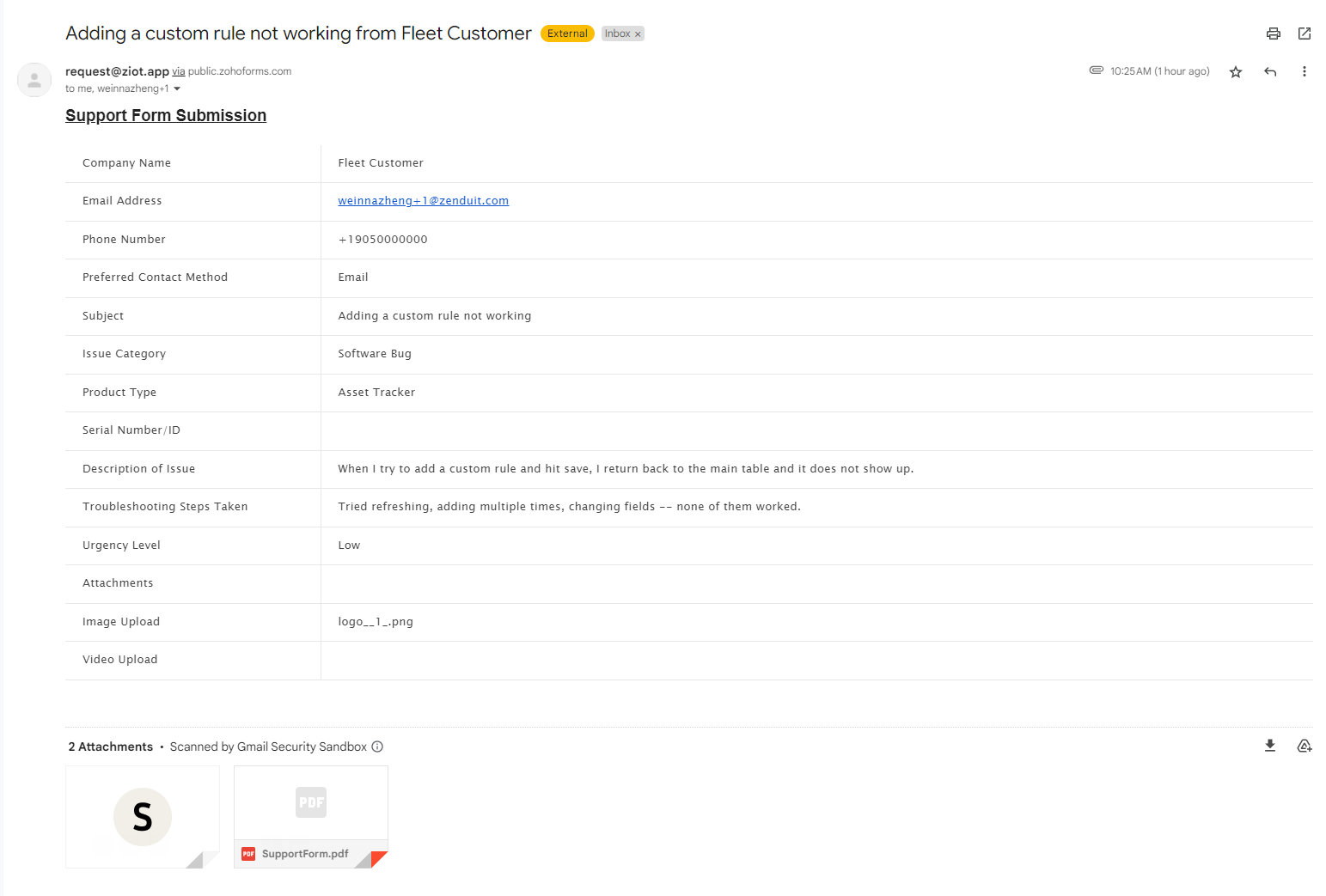This screenshot has height=896, width=1326.
Task: Click the attachment paperclip icon
Action: (x=1096, y=70)
